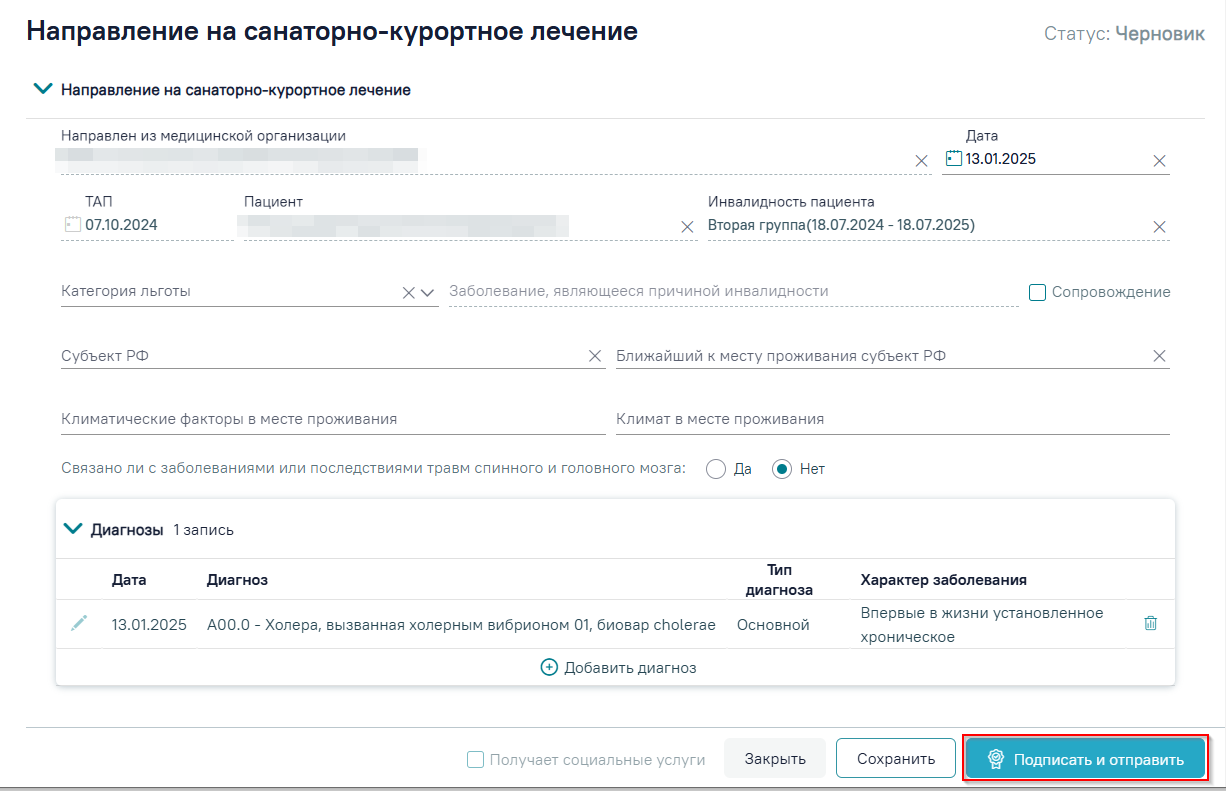Click the ТАП date value 07.10.2024
Screen dimensions: 1226x791
pos(121,225)
